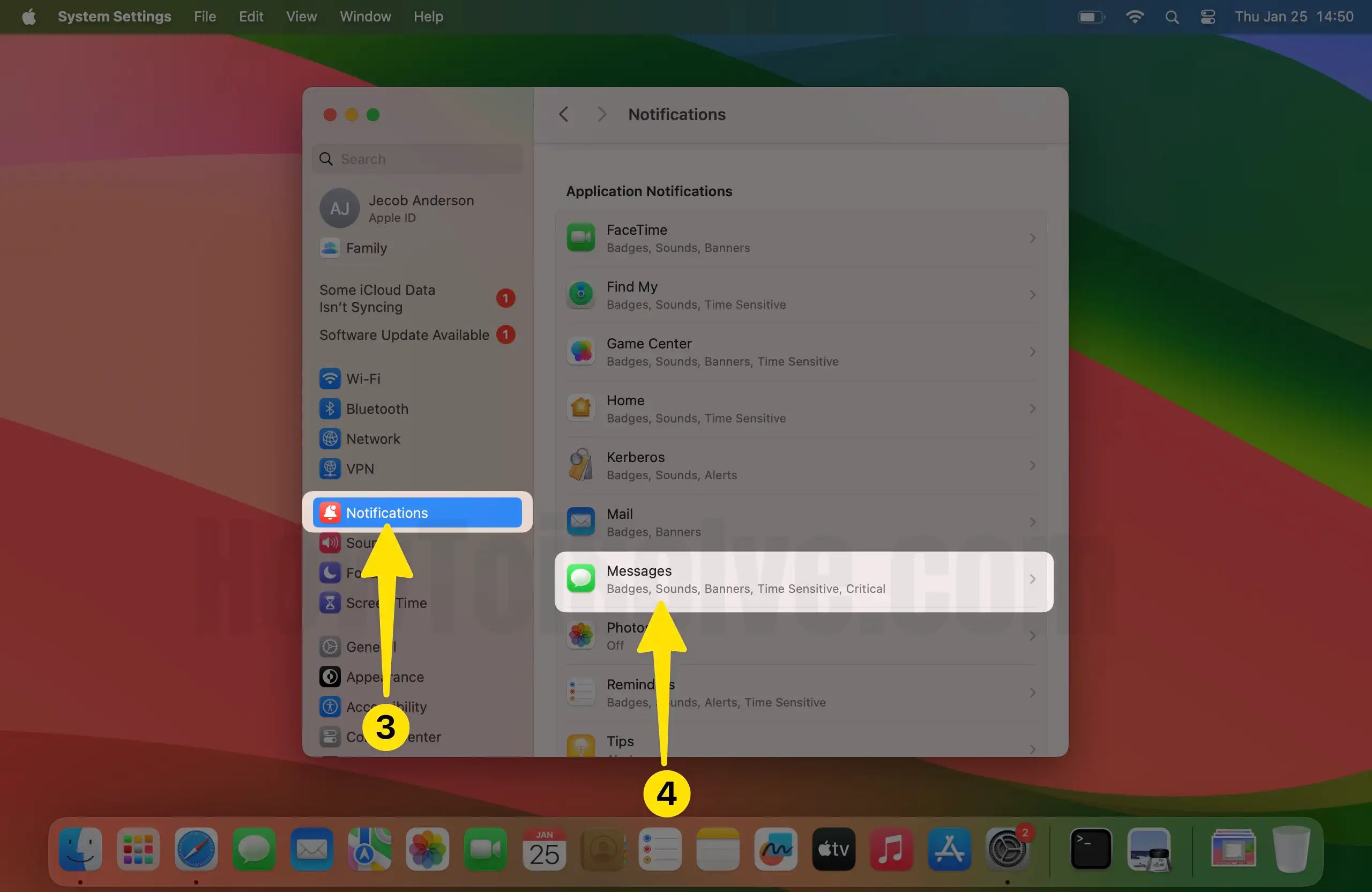Open Find My notification settings
Viewport: 1372px width, 892px height.
coord(800,295)
